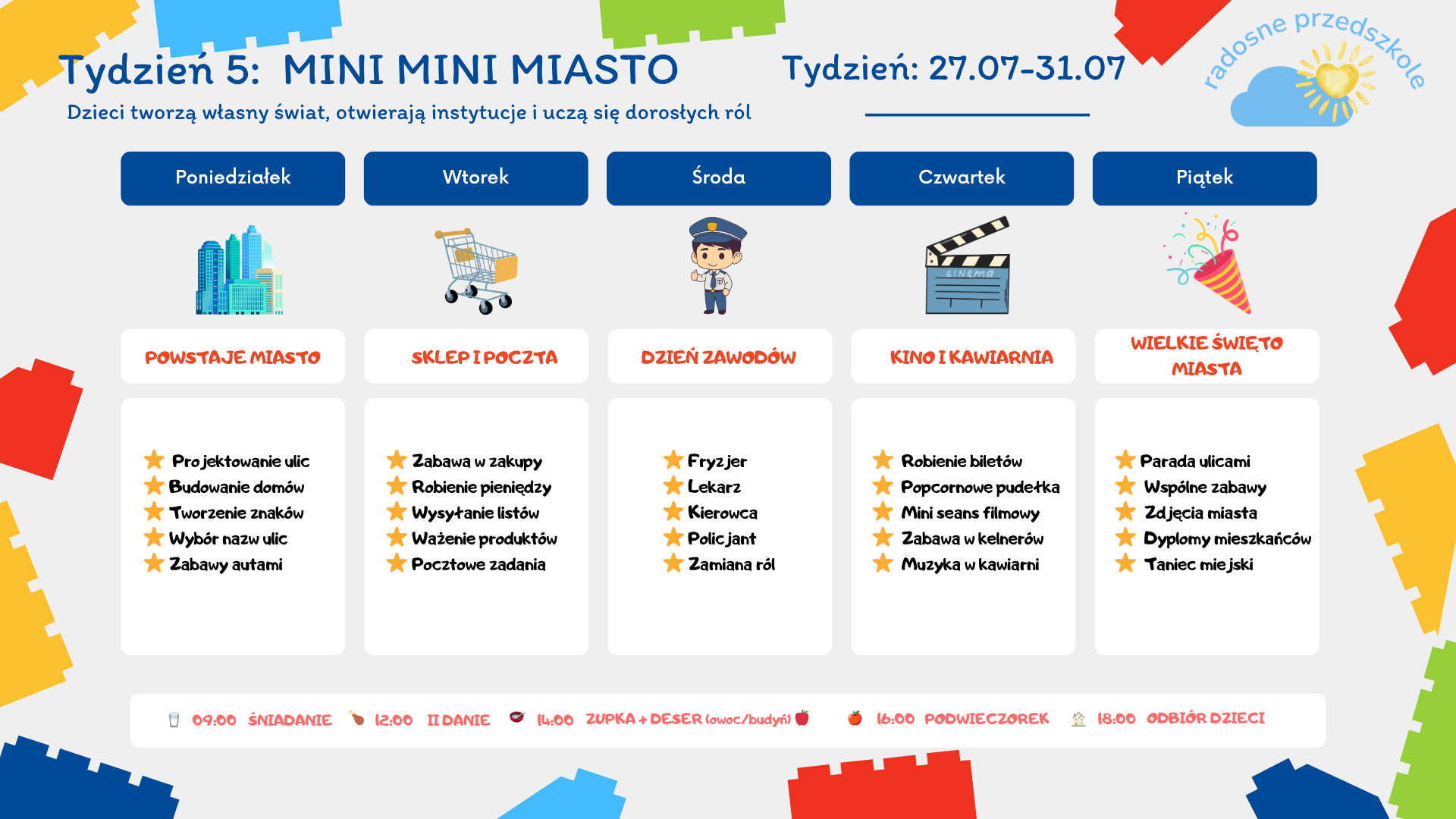Click the star beside Zabawa w zakupy
The image size is (1456, 819).
397,460
